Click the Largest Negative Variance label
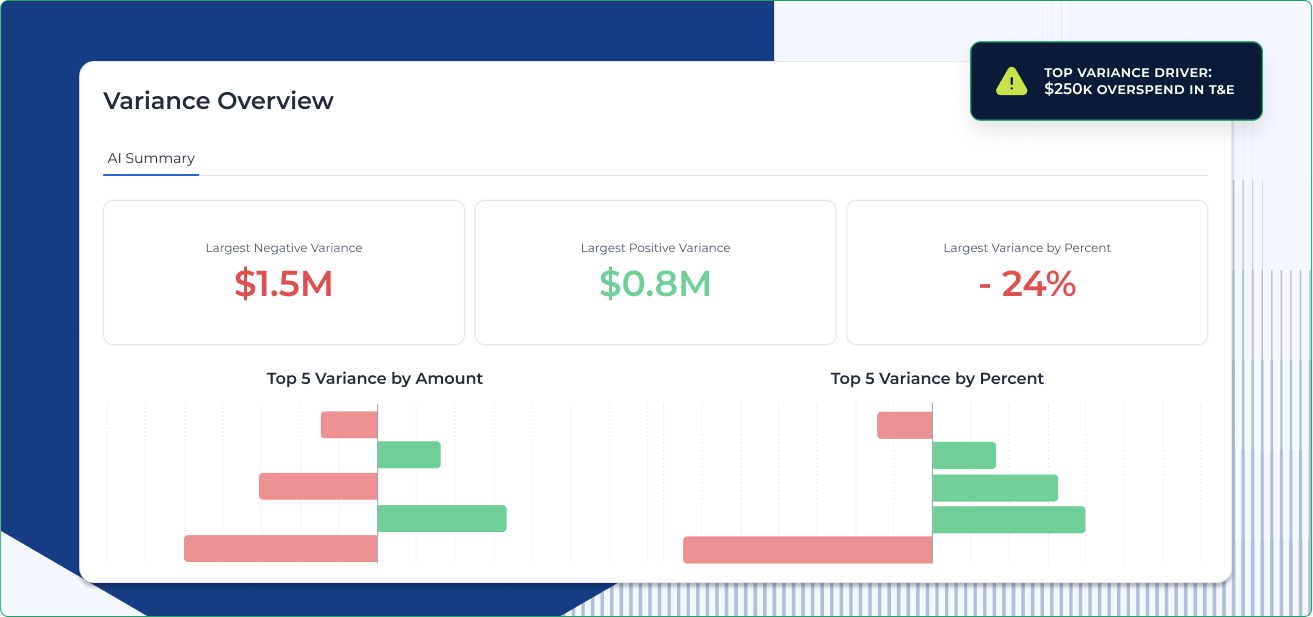Viewport: 1313px width, 617px height. point(284,247)
